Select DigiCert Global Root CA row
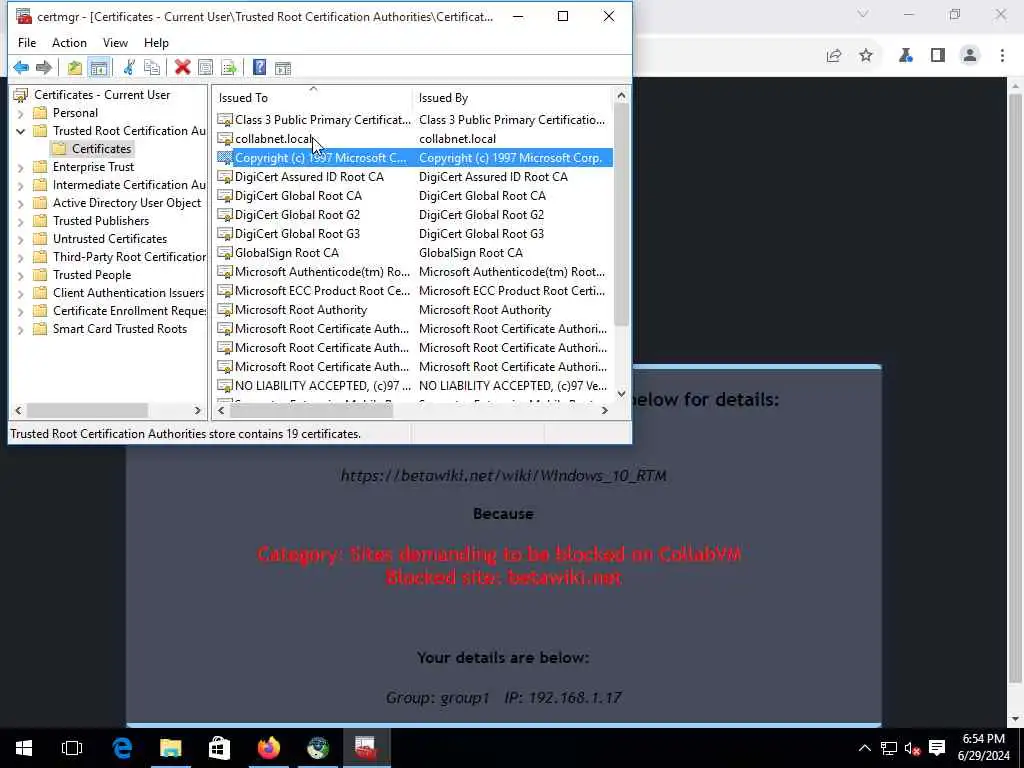Image resolution: width=1024 pixels, height=768 pixels. click(414, 195)
